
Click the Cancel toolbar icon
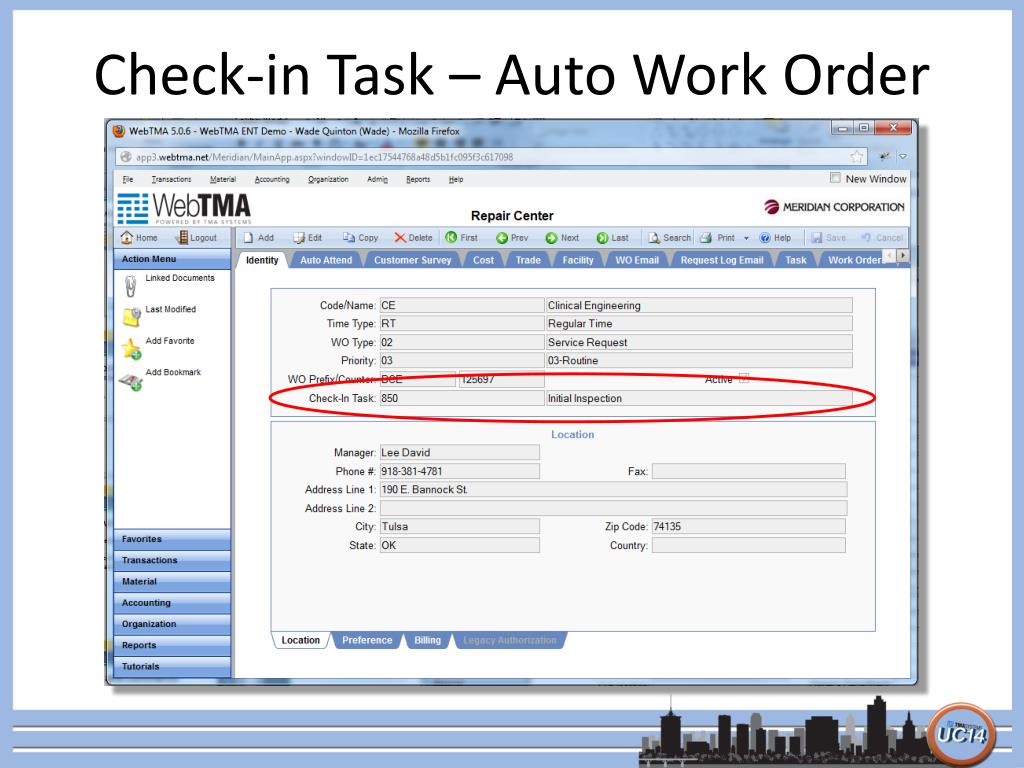866,238
